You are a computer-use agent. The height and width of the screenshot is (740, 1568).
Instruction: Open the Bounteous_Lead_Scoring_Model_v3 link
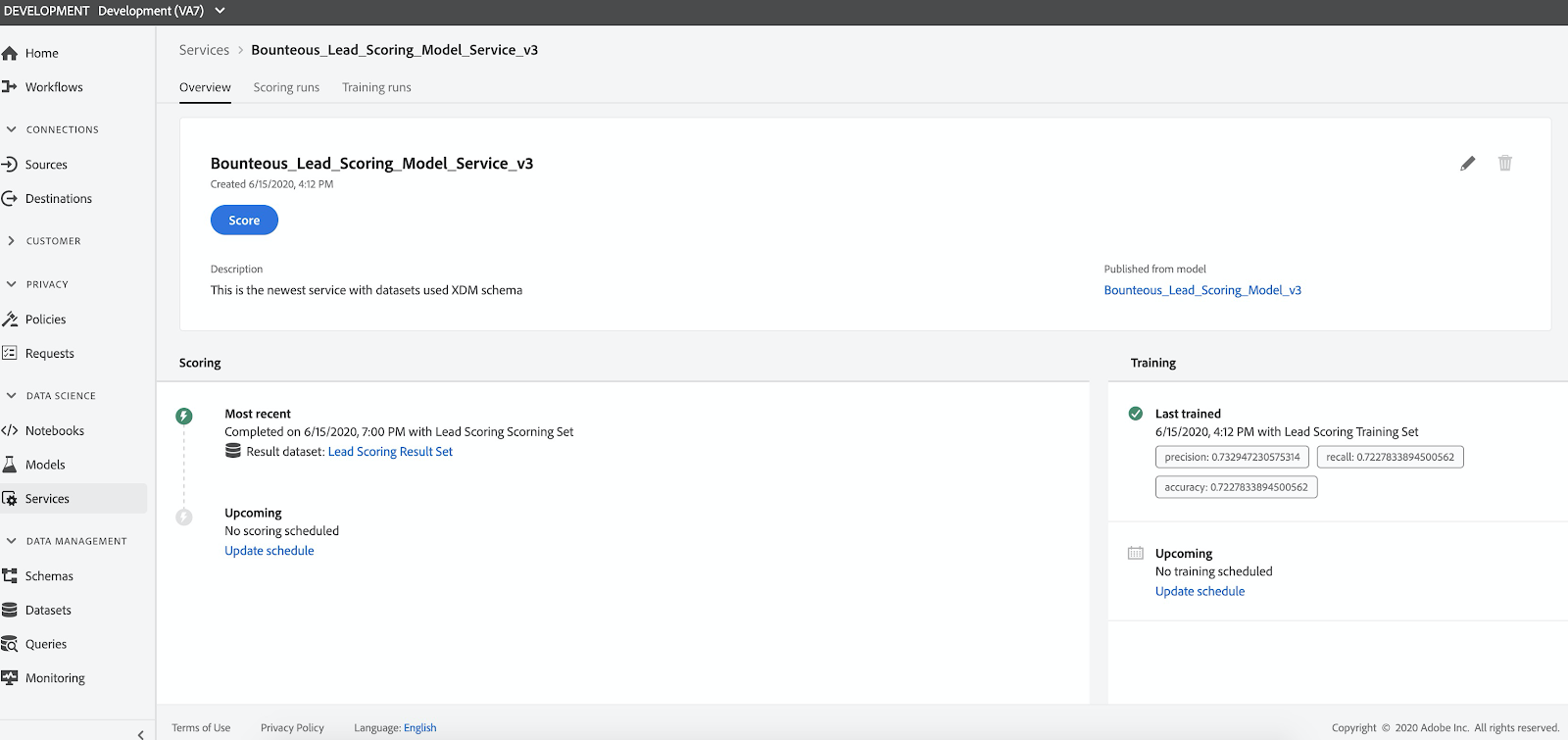point(1202,290)
